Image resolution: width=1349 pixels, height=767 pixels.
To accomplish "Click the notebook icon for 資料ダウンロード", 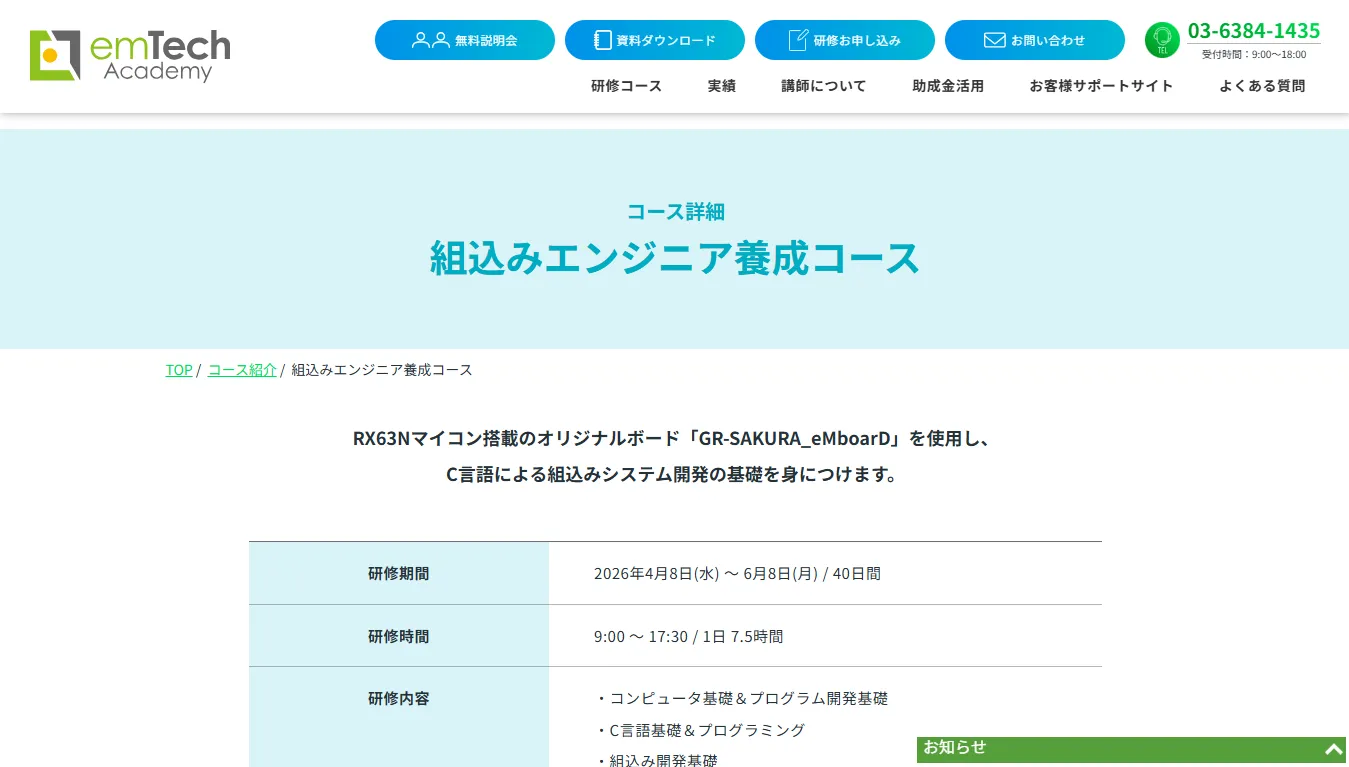I will (x=602, y=40).
